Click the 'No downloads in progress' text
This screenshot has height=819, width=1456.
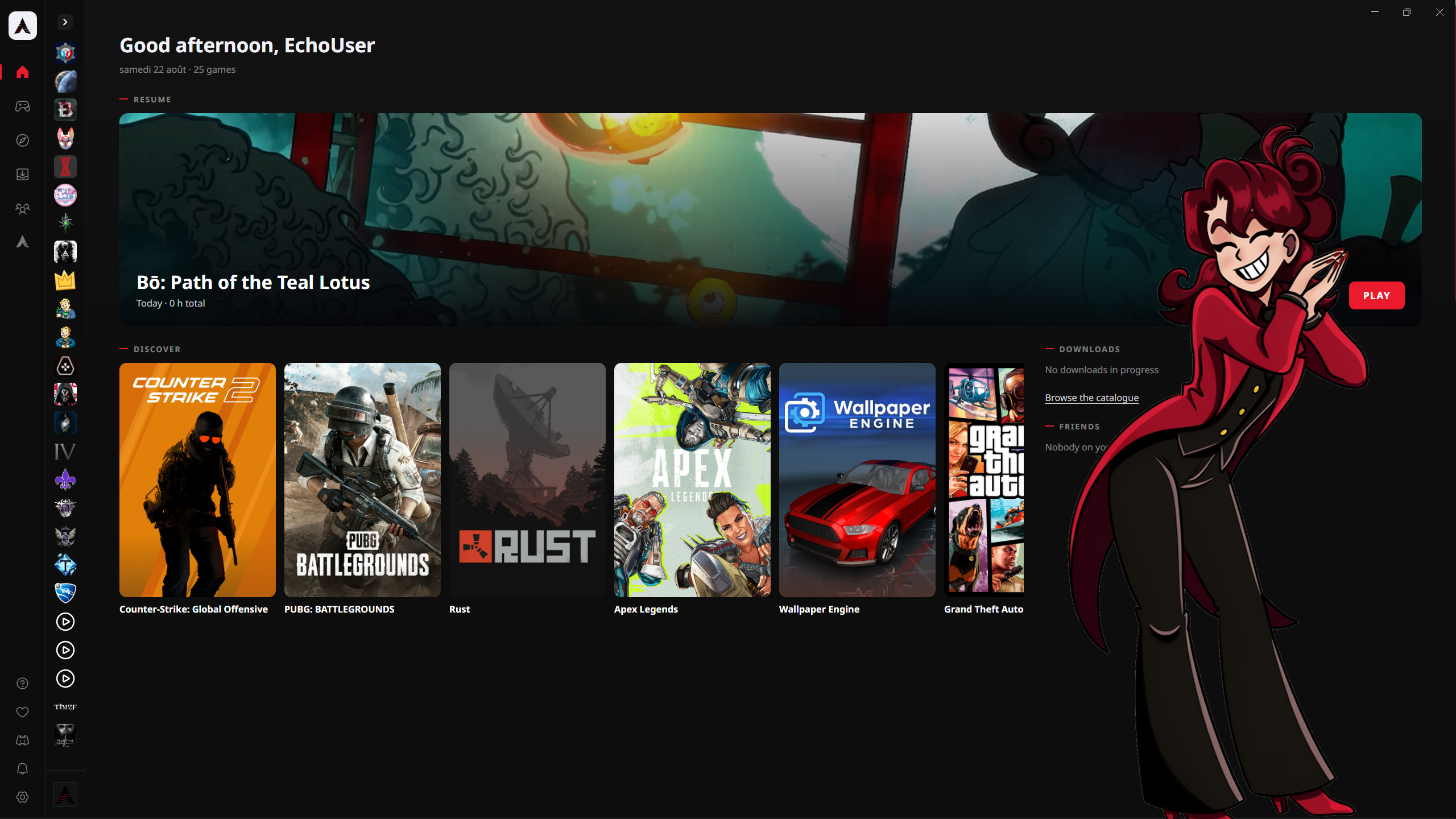pyautogui.click(x=1102, y=370)
